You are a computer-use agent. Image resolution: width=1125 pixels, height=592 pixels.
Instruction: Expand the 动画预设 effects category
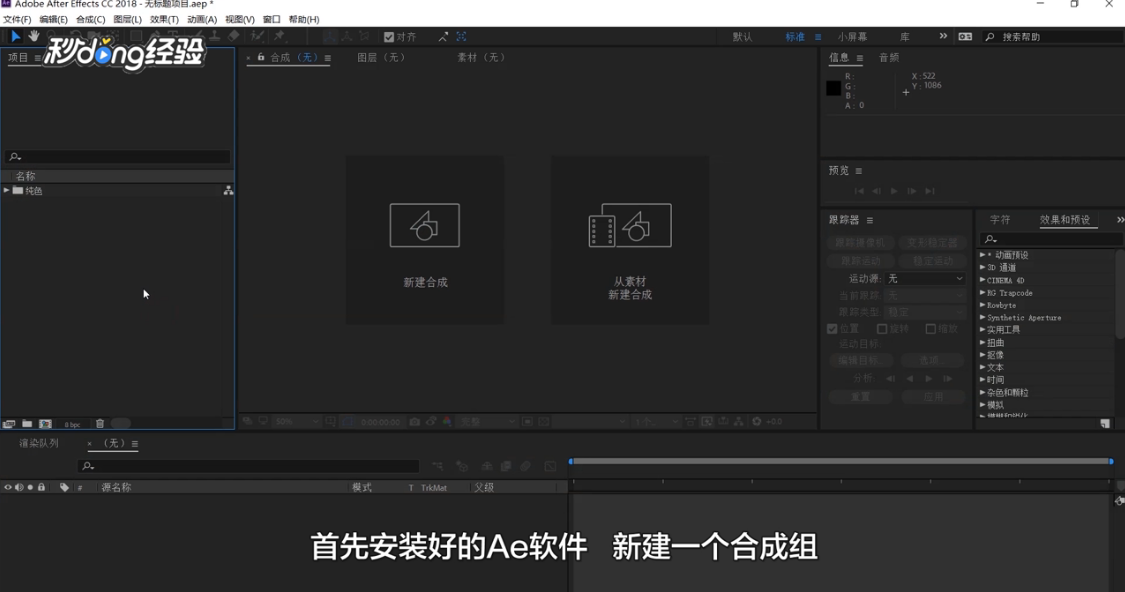coord(983,255)
